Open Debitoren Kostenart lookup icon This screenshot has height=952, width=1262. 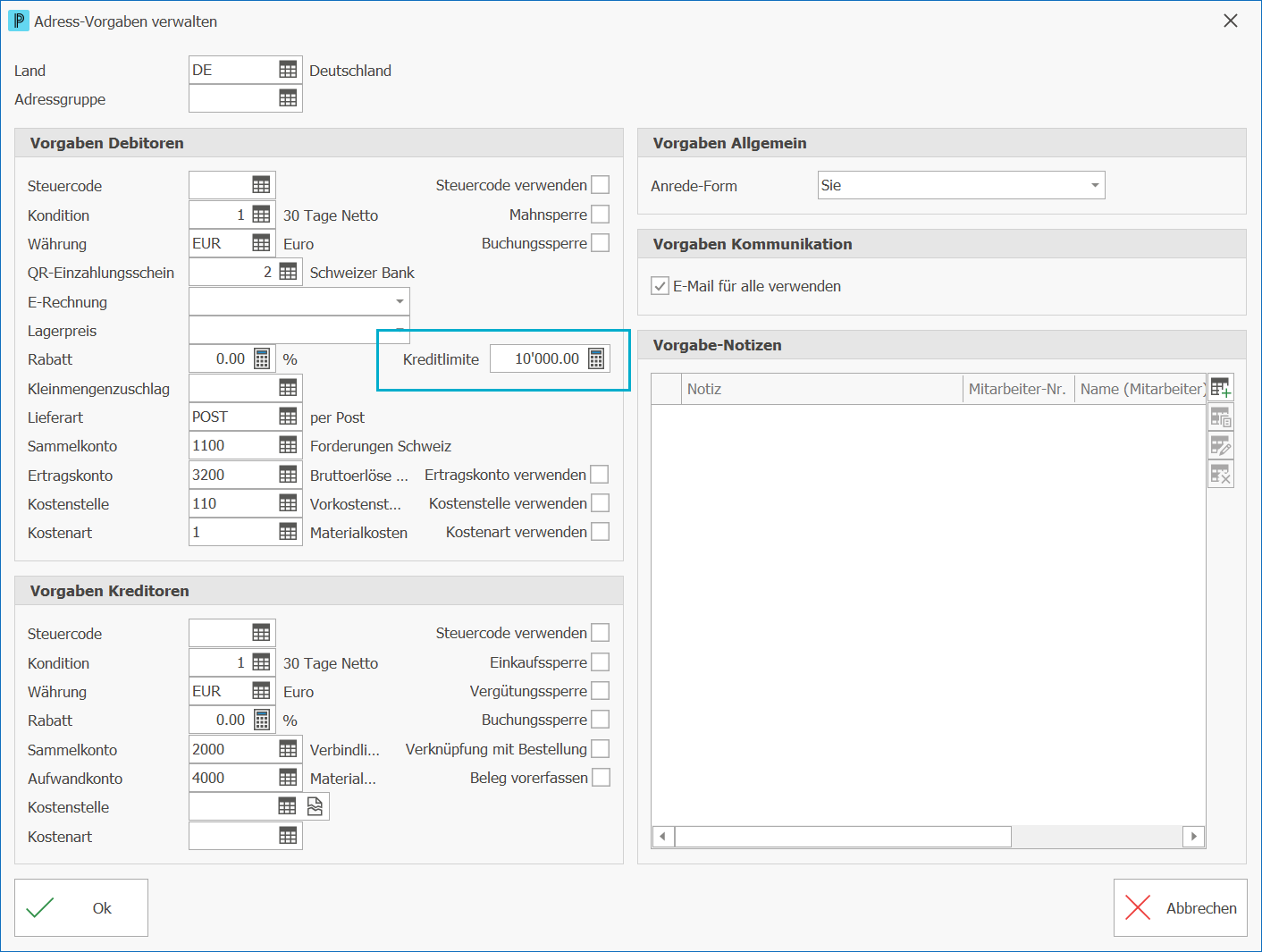tap(288, 532)
